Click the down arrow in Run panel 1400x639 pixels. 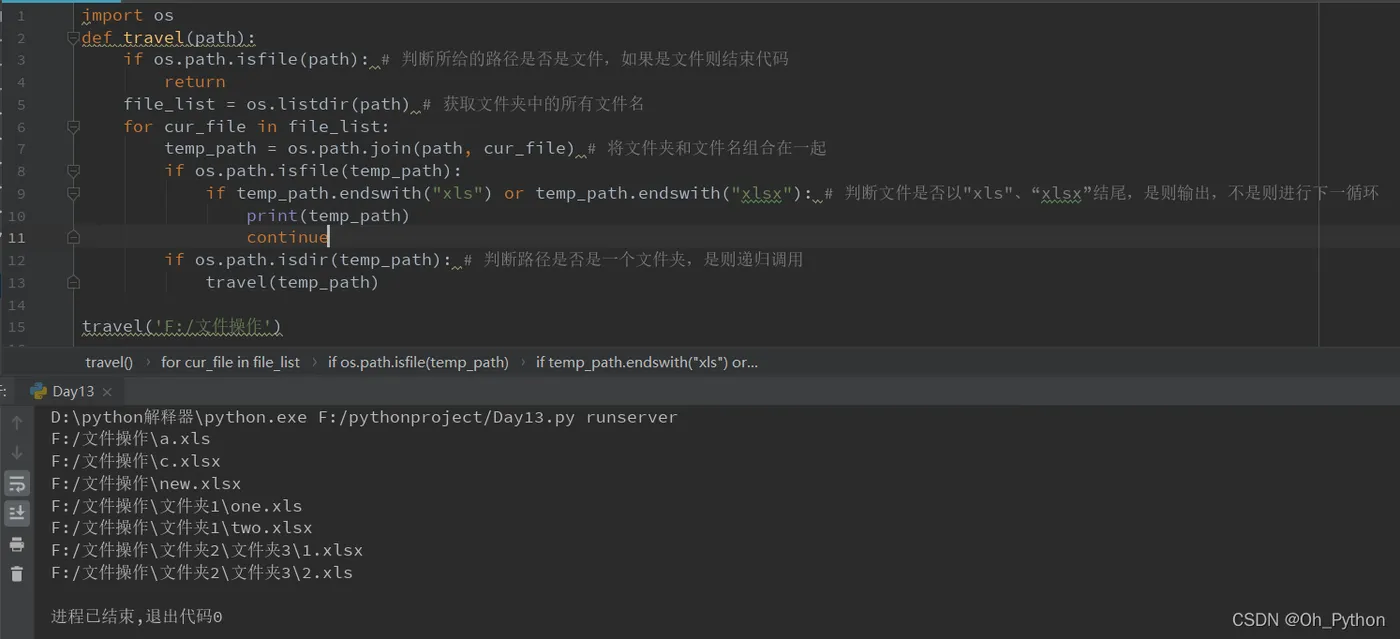tap(17, 453)
